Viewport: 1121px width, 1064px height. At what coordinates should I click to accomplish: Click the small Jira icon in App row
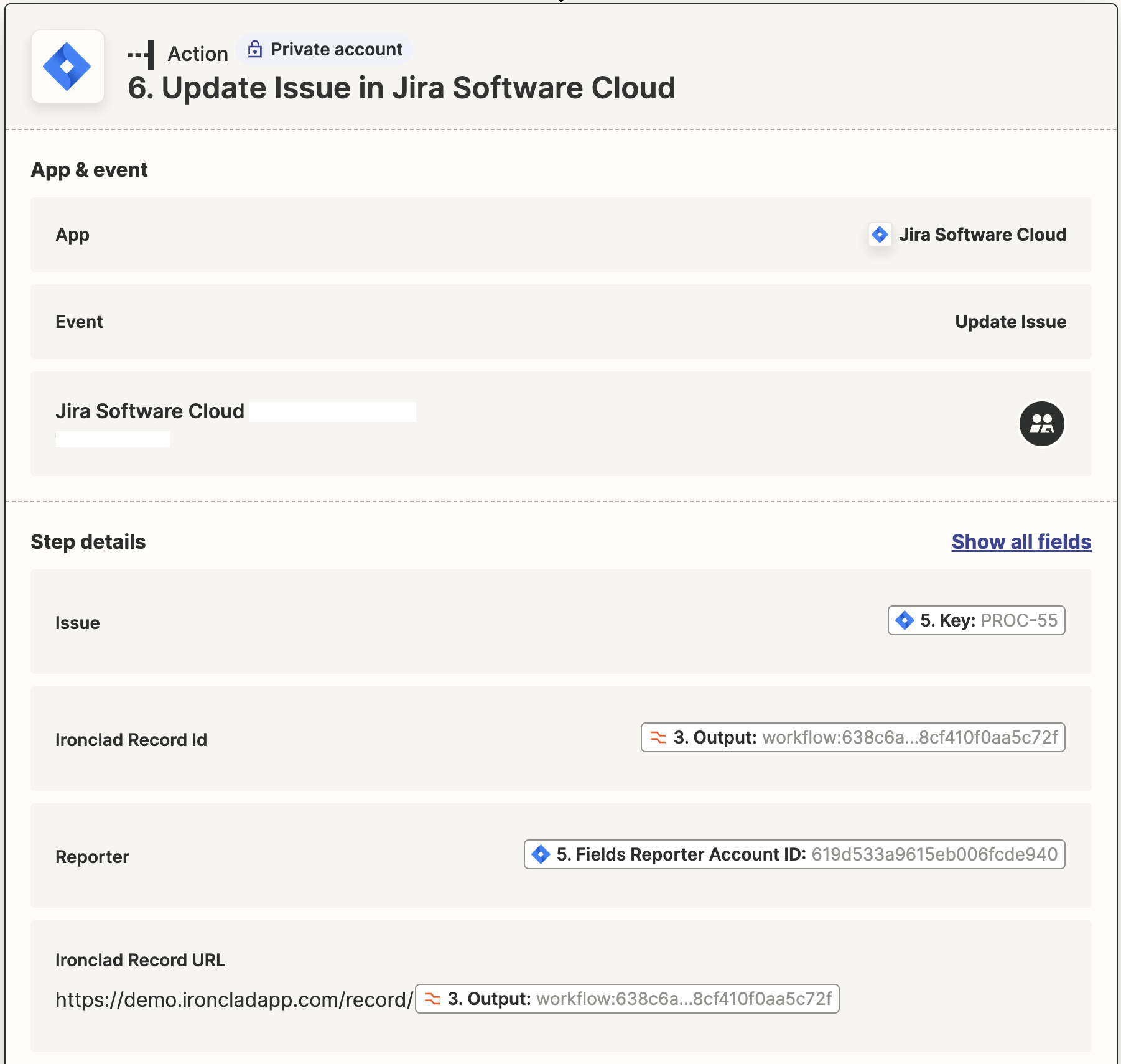pos(880,235)
